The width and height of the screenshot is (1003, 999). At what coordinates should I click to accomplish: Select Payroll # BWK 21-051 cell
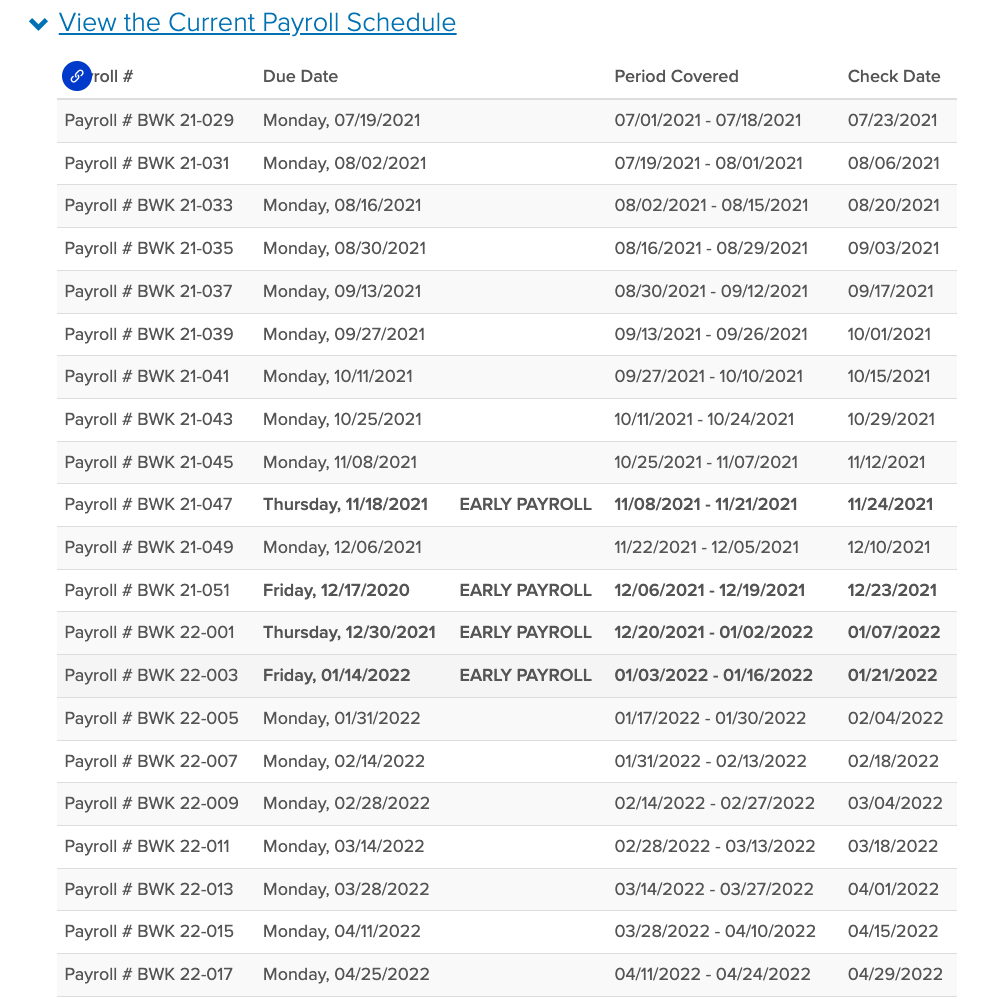(x=147, y=590)
